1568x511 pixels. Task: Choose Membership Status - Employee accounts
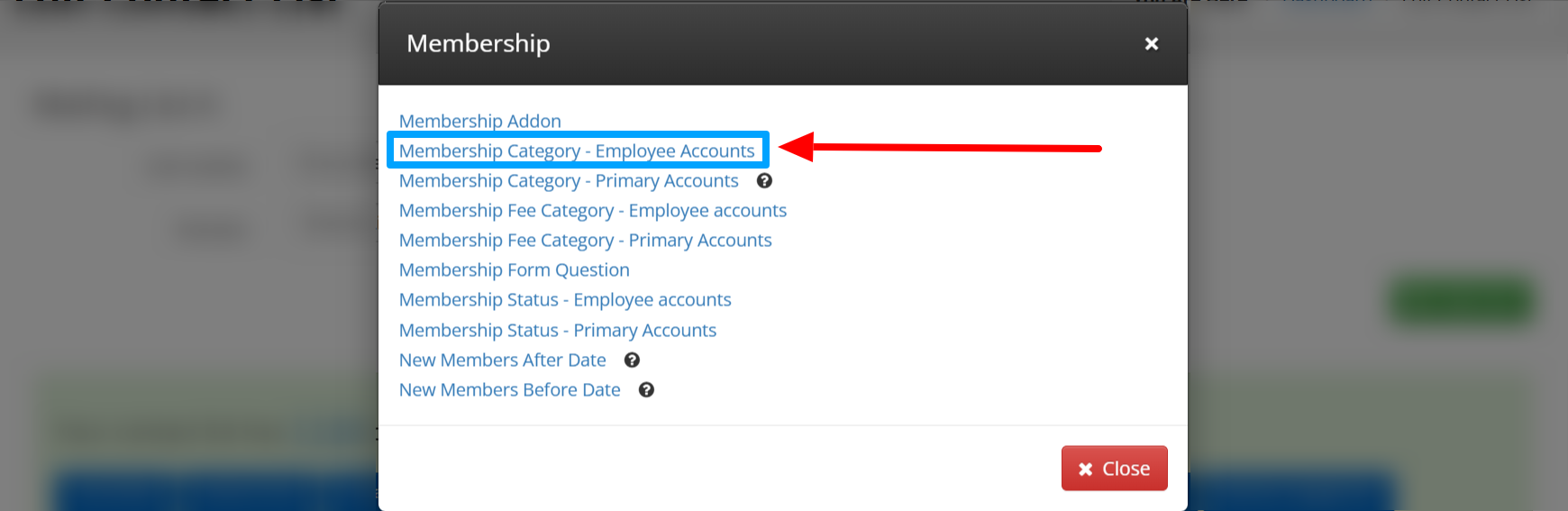click(x=565, y=299)
